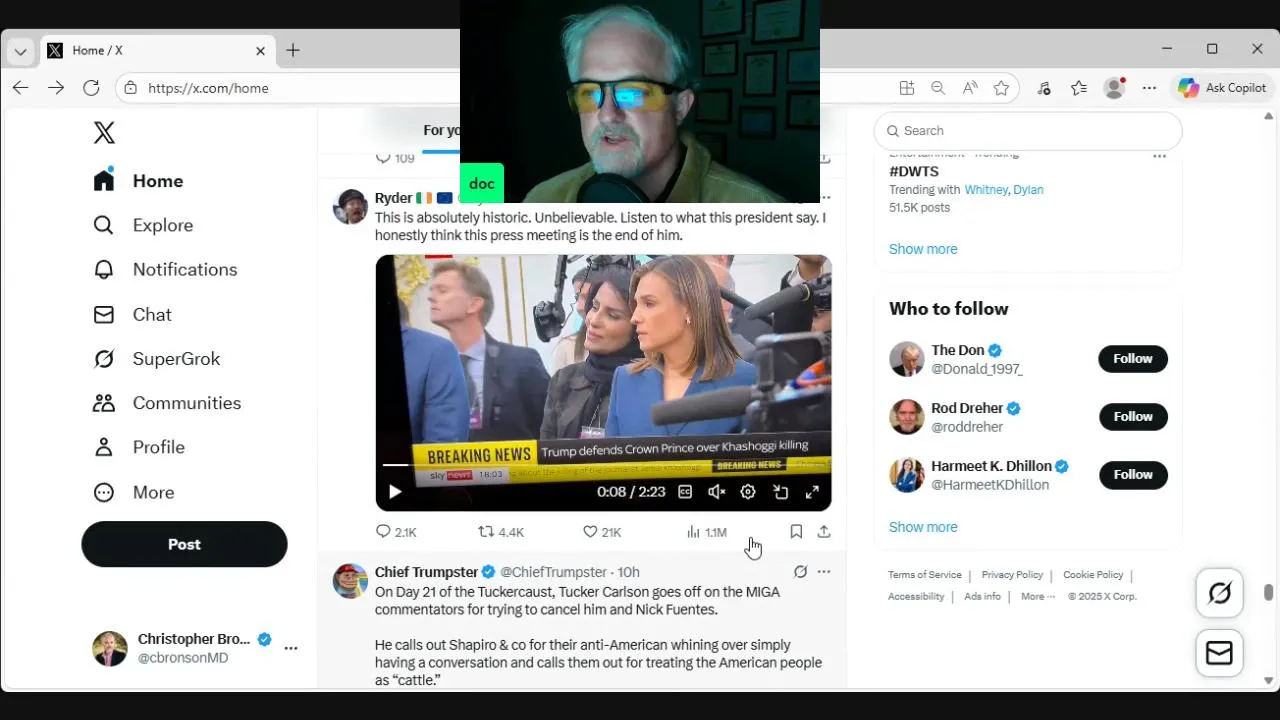
Task: Click the Post button
Action: click(x=184, y=544)
